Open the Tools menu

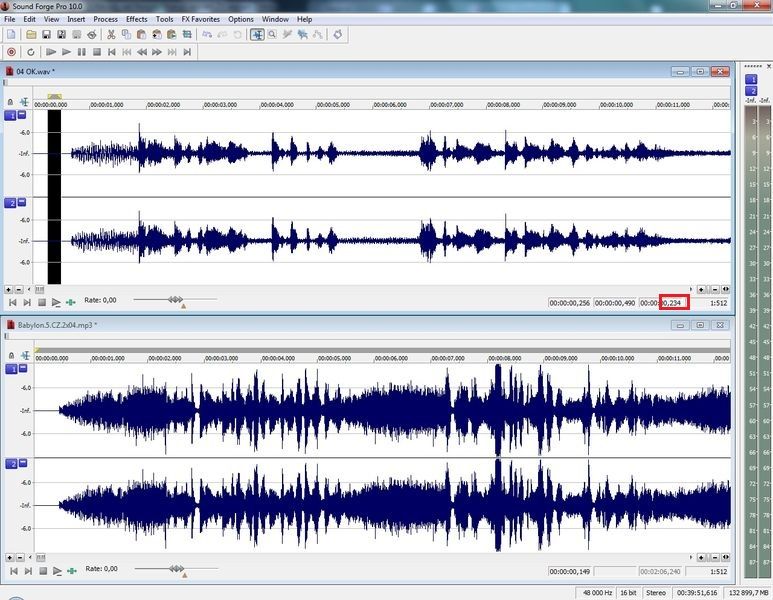click(x=164, y=19)
